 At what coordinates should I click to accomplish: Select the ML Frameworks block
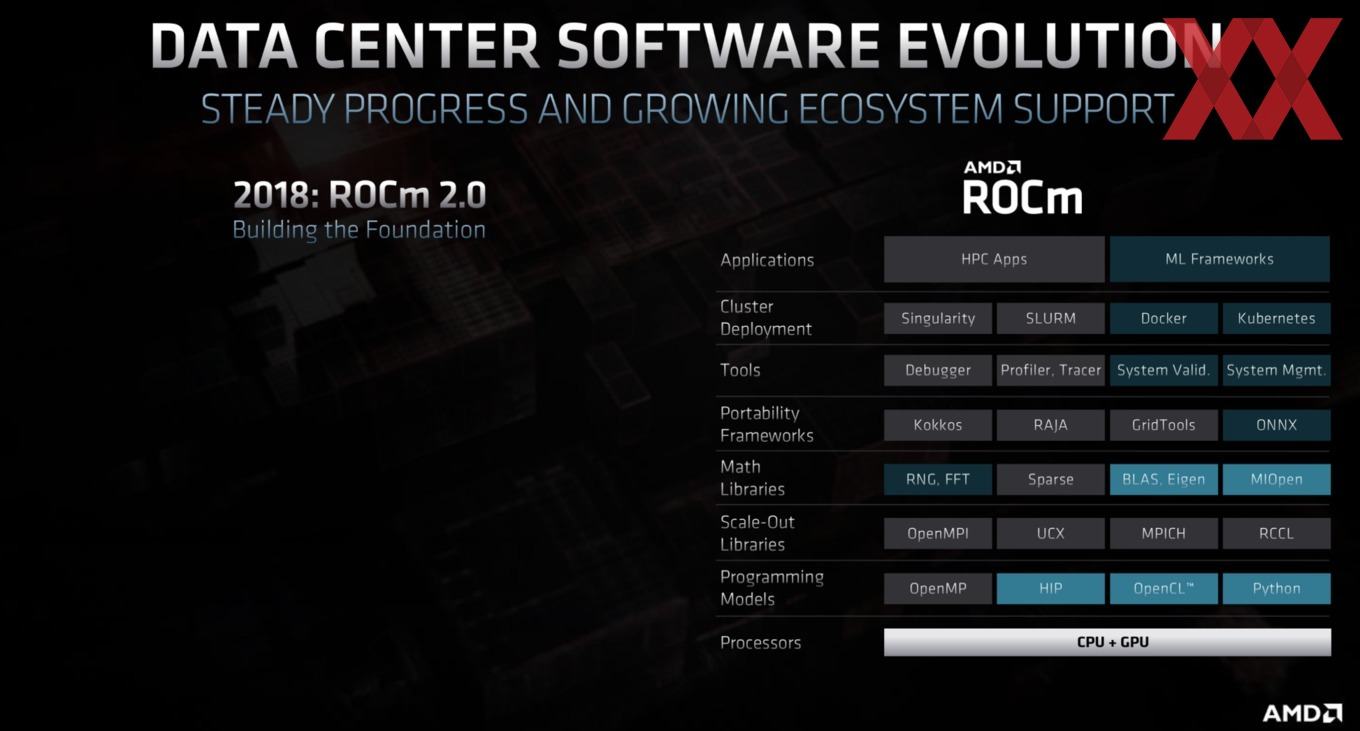tap(1220, 259)
